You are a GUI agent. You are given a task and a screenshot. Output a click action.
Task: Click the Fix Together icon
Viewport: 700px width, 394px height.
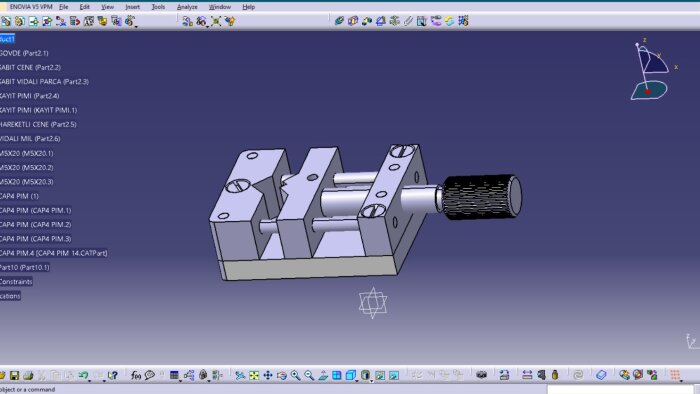point(408,21)
